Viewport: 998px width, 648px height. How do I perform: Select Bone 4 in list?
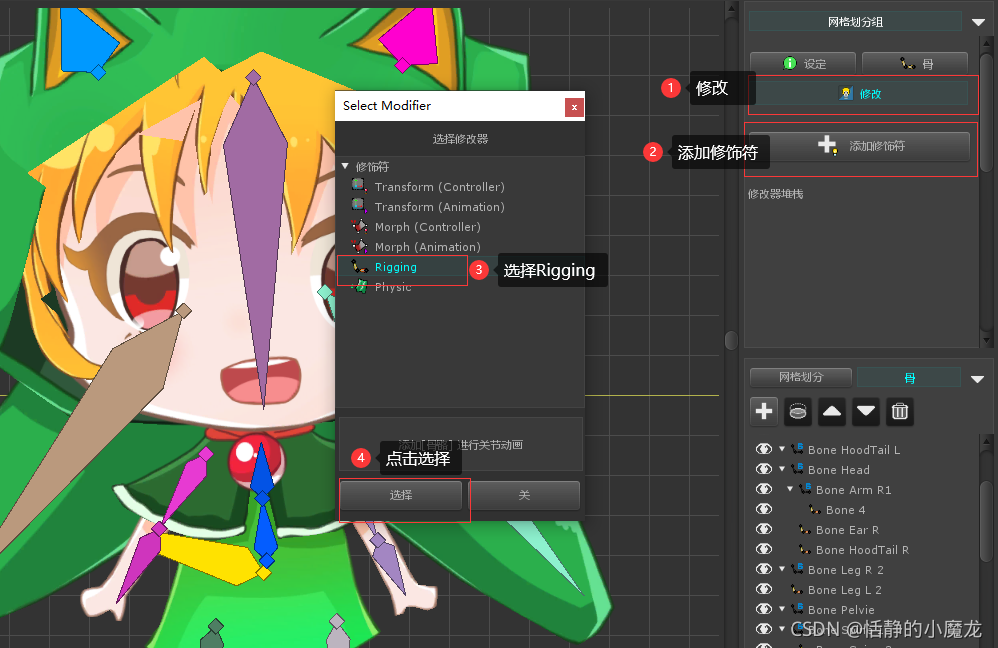845,511
